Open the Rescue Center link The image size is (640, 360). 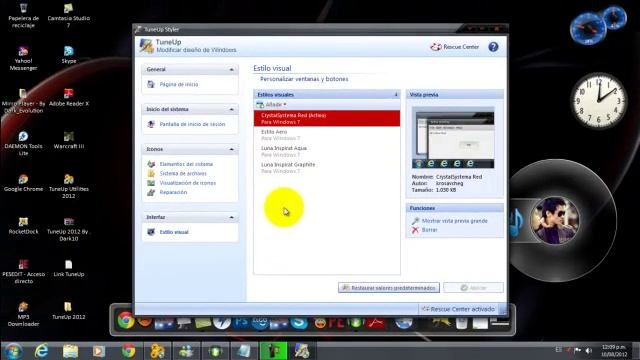coord(455,47)
